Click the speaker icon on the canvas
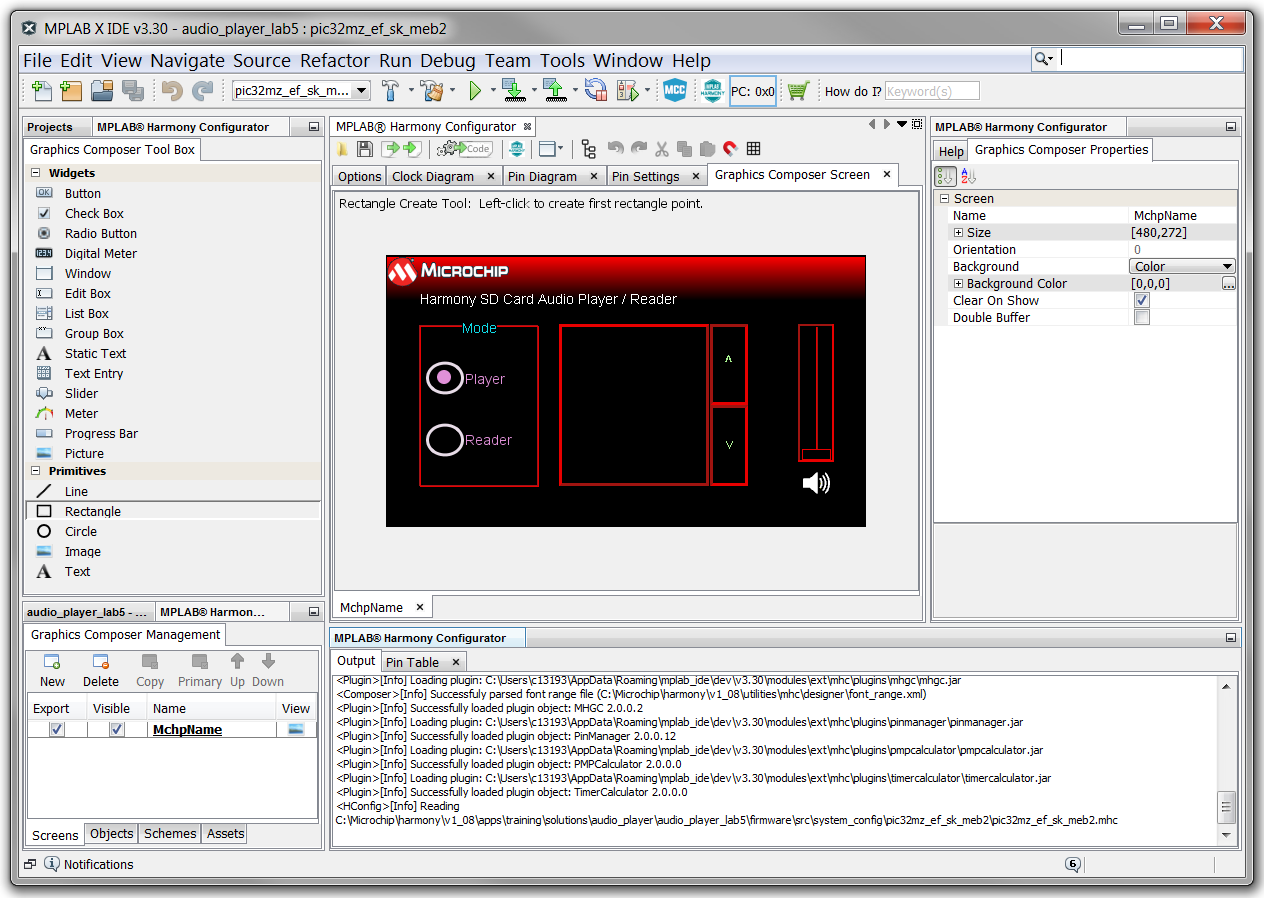Screen dimensions: 1264x898 click(816, 483)
